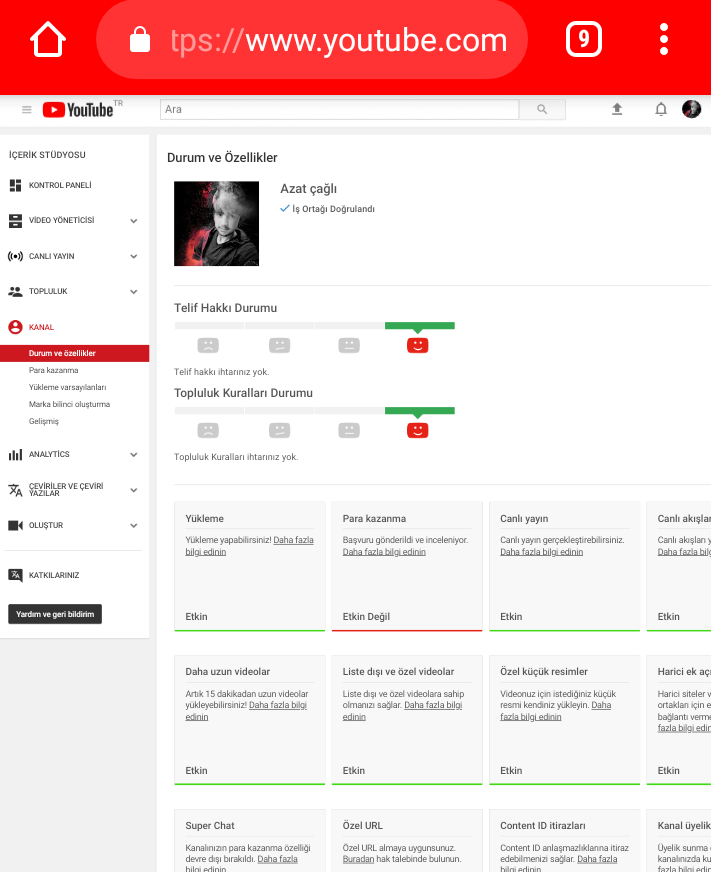Image resolution: width=711 pixels, height=872 pixels.
Task: Click Etkin status in Yükleme card
Action: (x=196, y=616)
